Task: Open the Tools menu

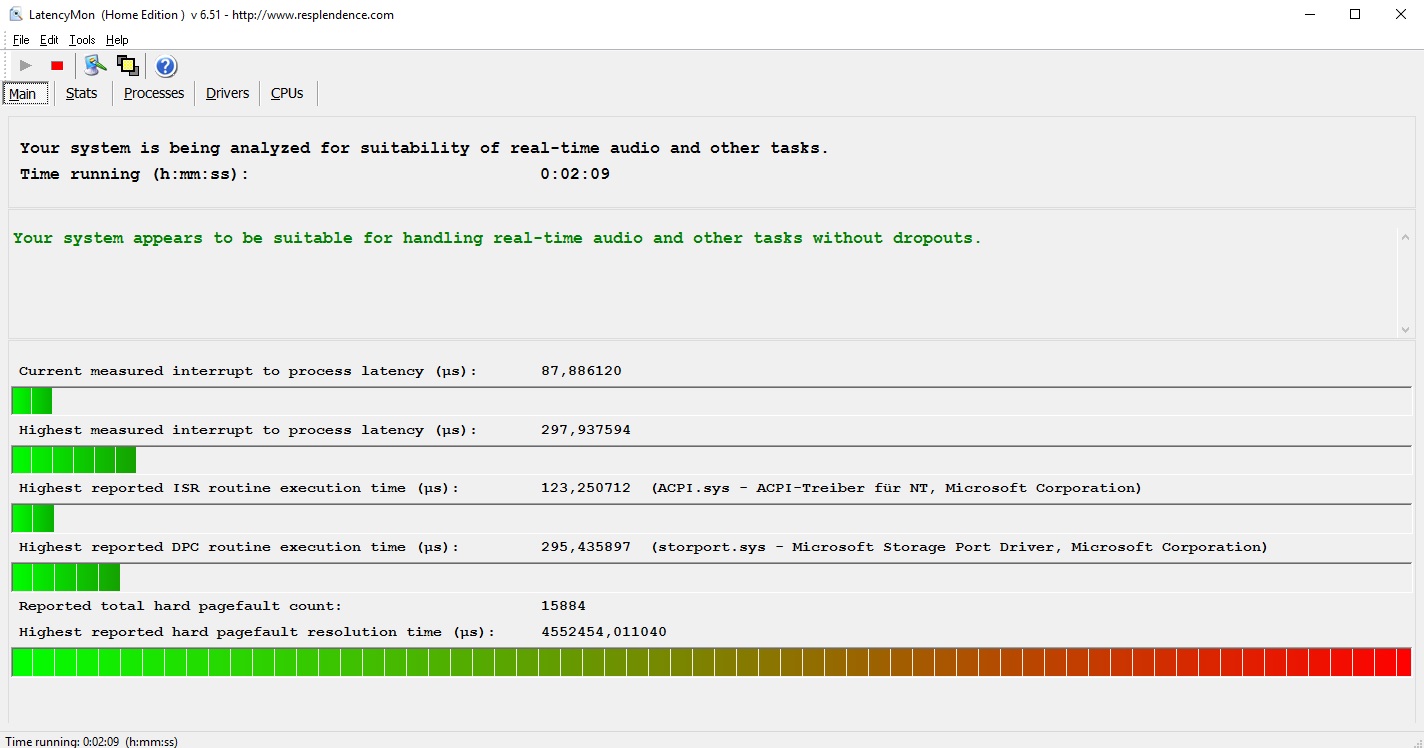Action: (x=82, y=40)
